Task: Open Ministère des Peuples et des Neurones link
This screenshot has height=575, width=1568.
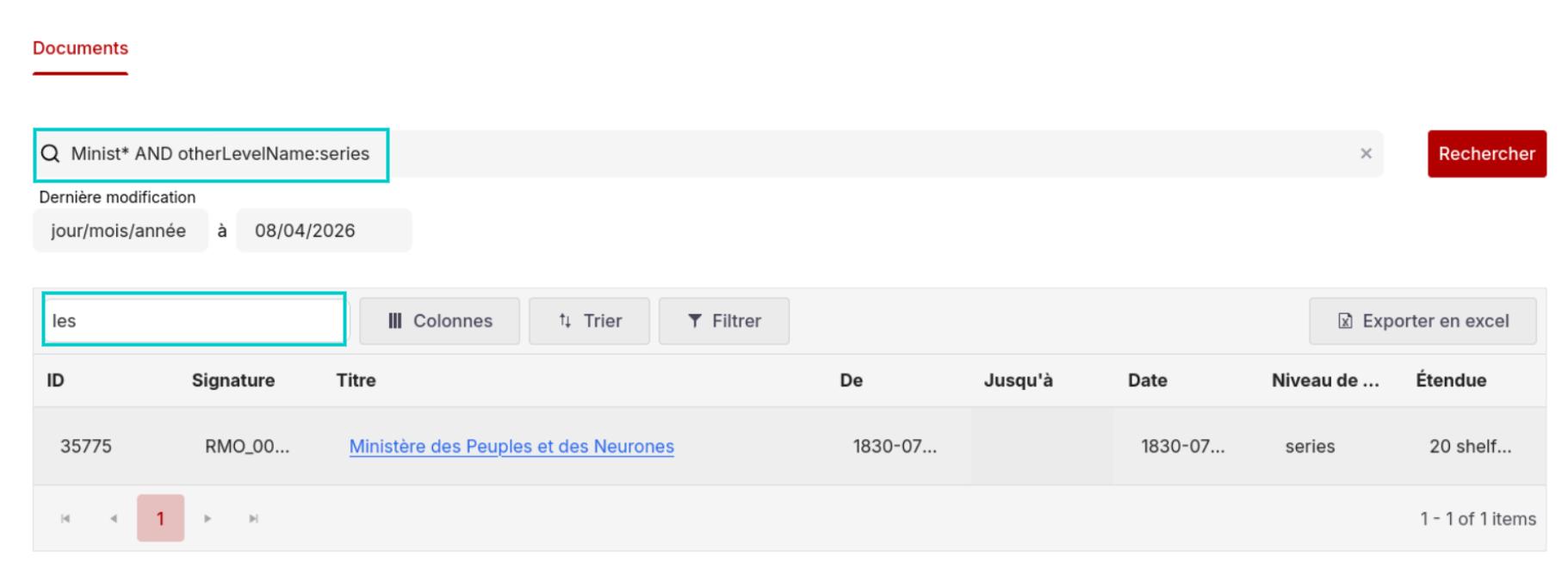Action: tap(511, 446)
